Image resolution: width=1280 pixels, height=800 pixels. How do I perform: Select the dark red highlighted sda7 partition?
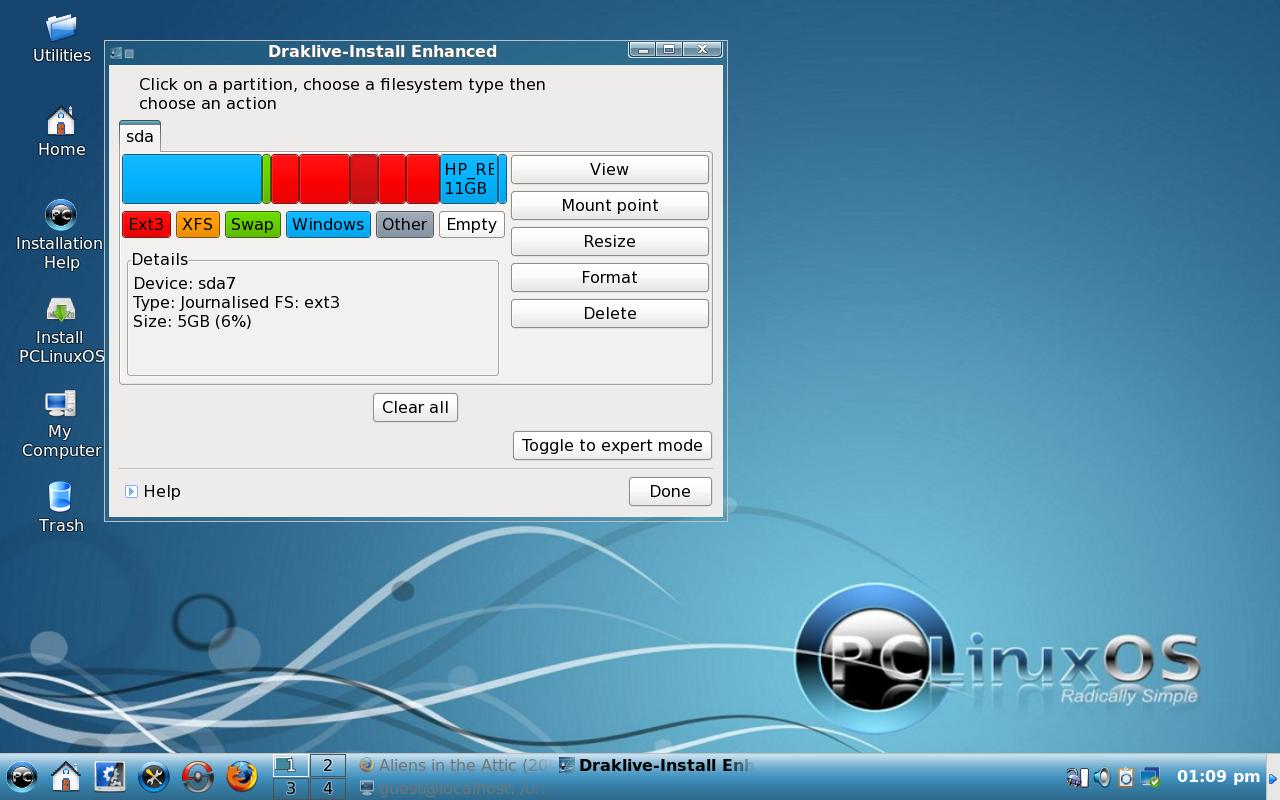point(364,179)
